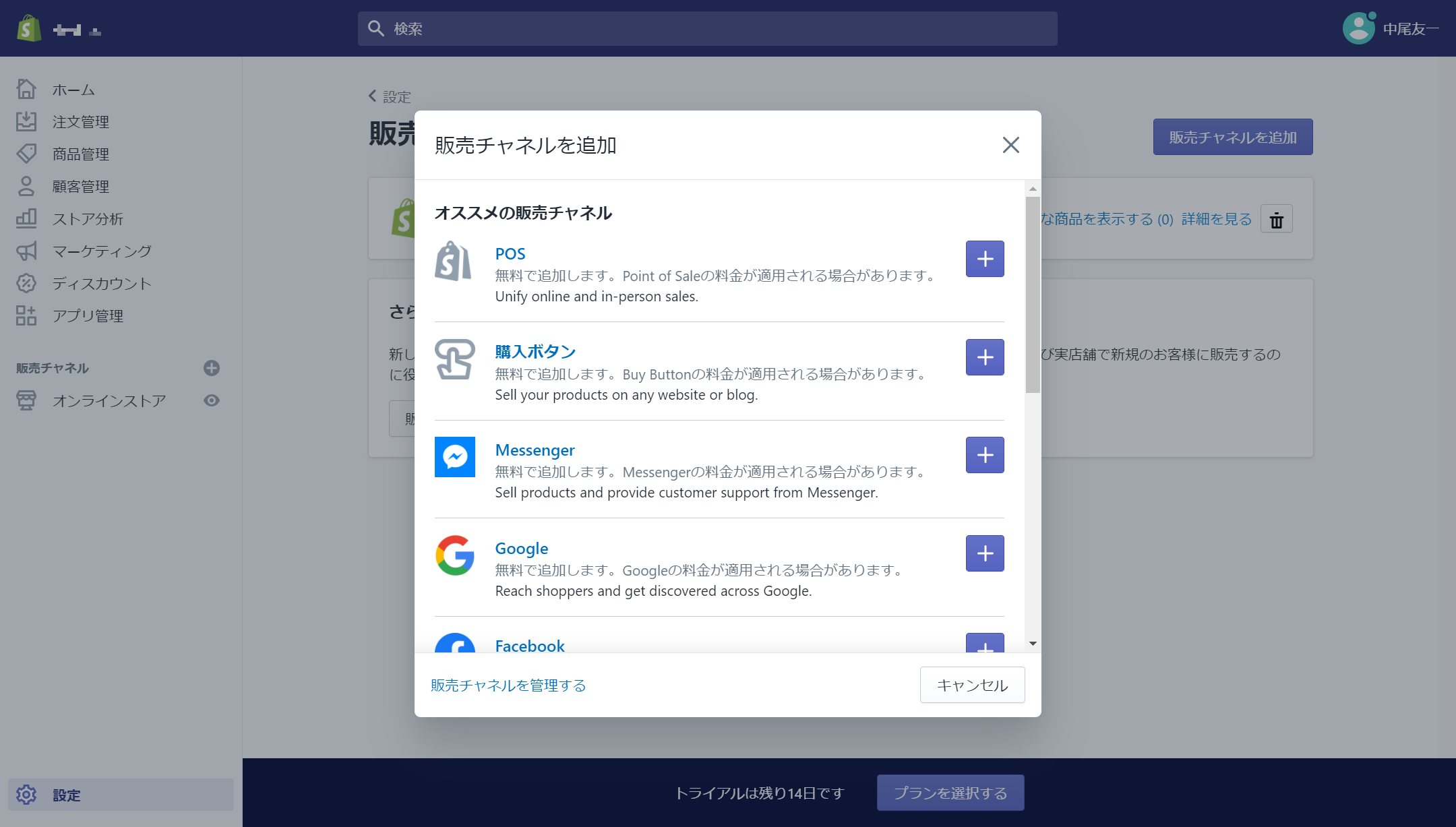Image resolution: width=1456 pixels, height=827 pixels.
Task: Delete channel with the trash icon
Action: click(x=1277, y=219)
